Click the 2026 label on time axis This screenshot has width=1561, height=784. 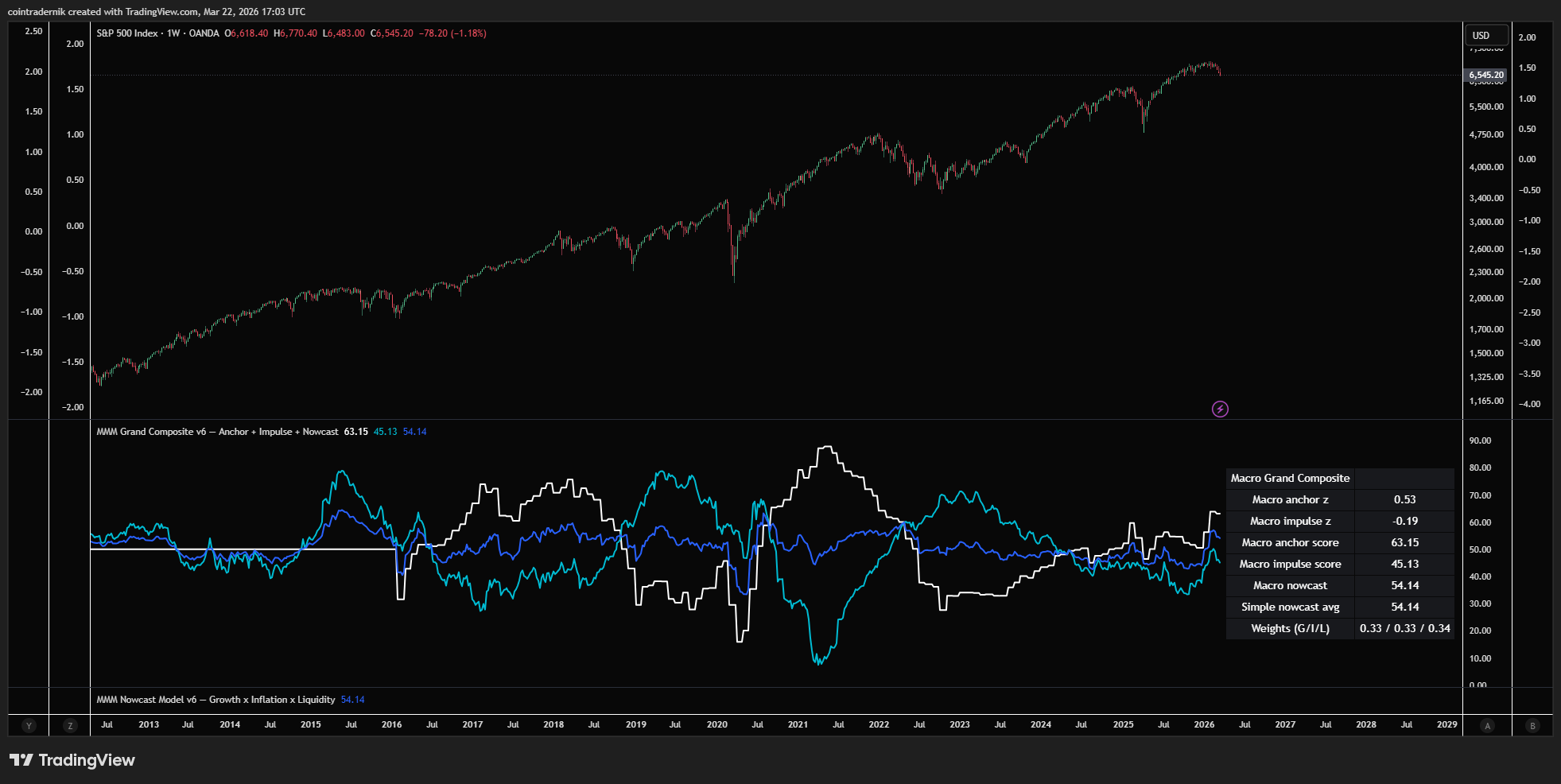coord(1204,724)
